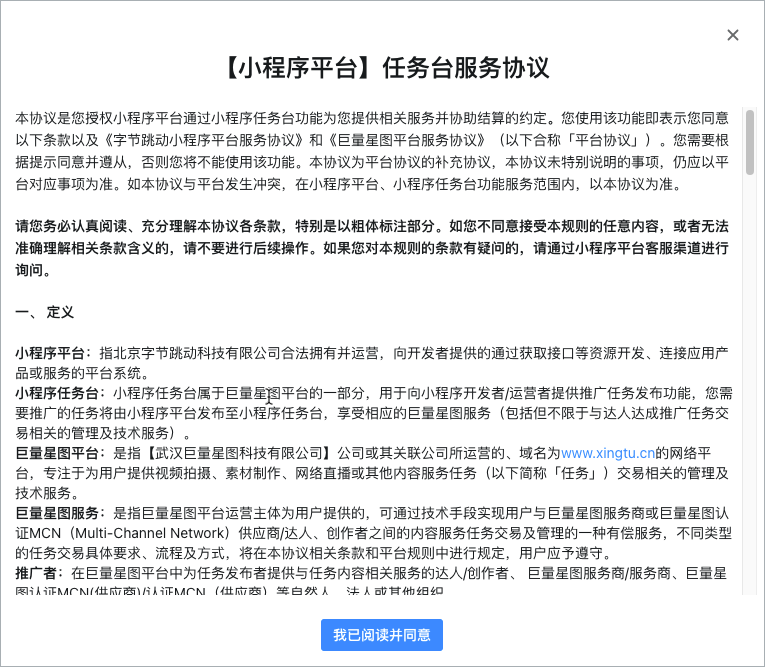The width and height of the screenshot is (765, 667).
Task: Click the text (Multi-Channel Network)
Action: 149,533
